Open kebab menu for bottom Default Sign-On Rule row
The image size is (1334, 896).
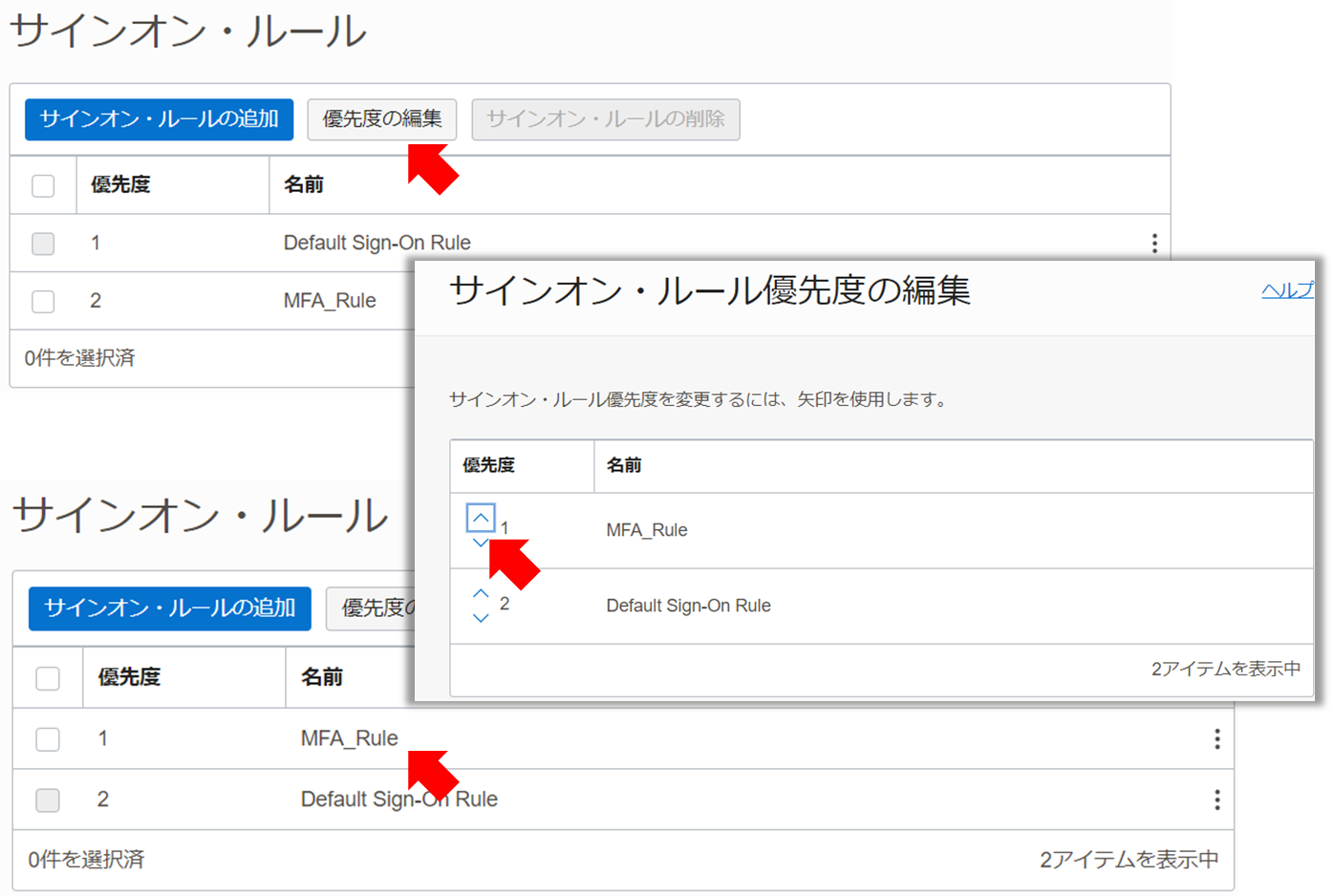pos(1216,800)
